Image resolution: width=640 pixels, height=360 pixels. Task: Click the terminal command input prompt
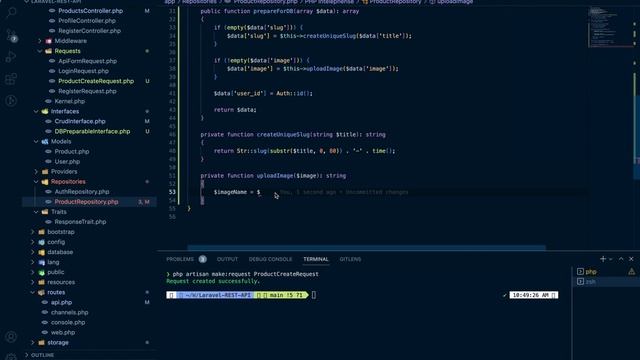313,295
